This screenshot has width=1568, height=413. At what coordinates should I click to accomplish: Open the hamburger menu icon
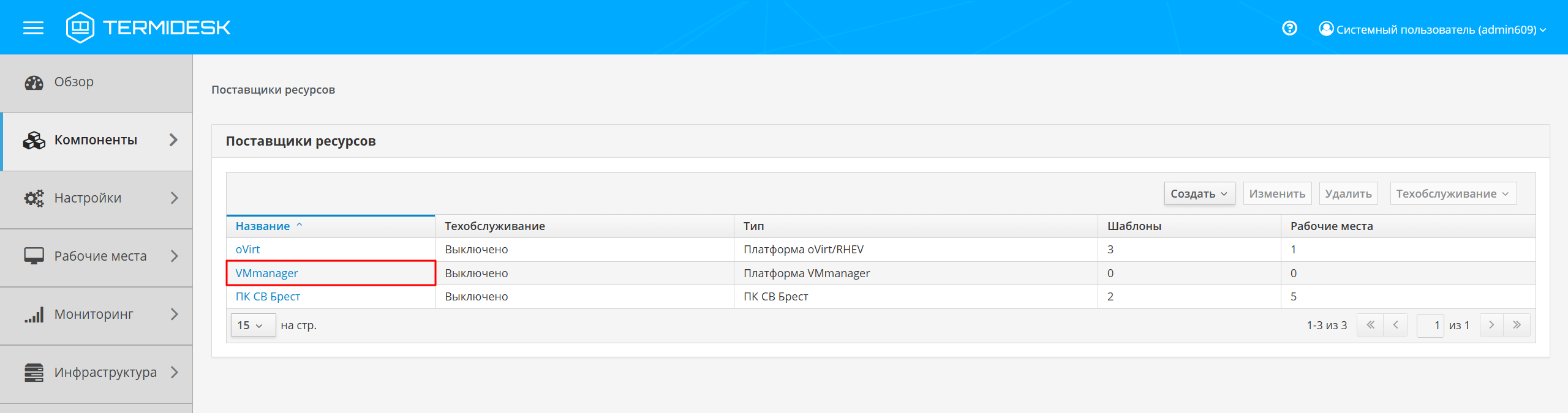[33, 28]
